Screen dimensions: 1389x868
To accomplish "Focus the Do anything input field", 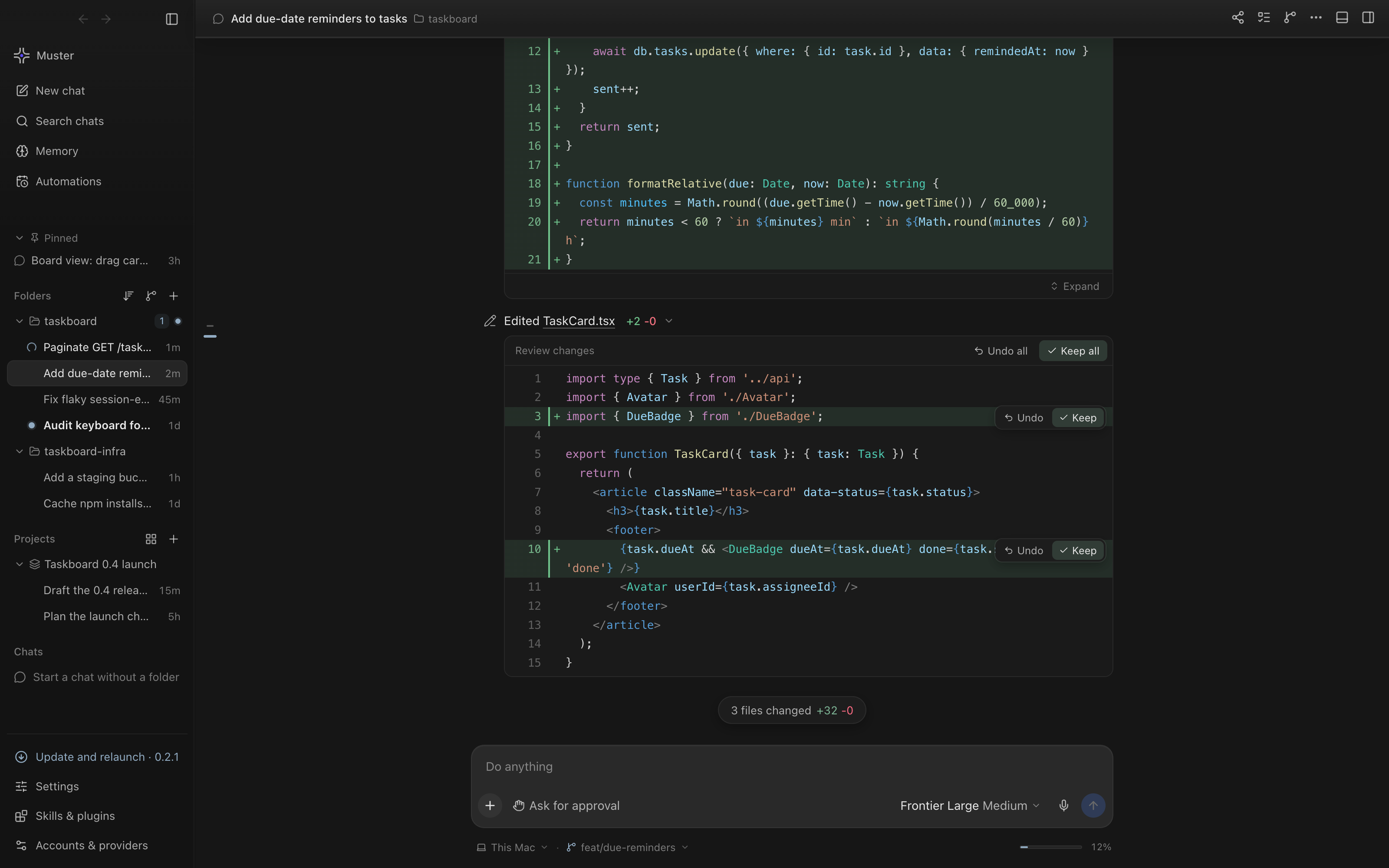I will pyautogui.click(x=791, y=767).
